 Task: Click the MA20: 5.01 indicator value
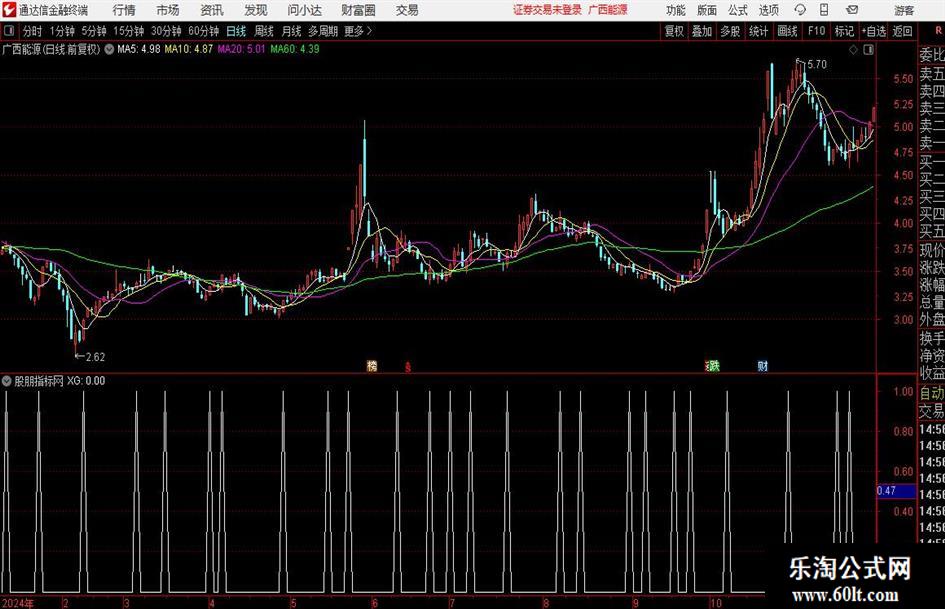coord(241,49)
